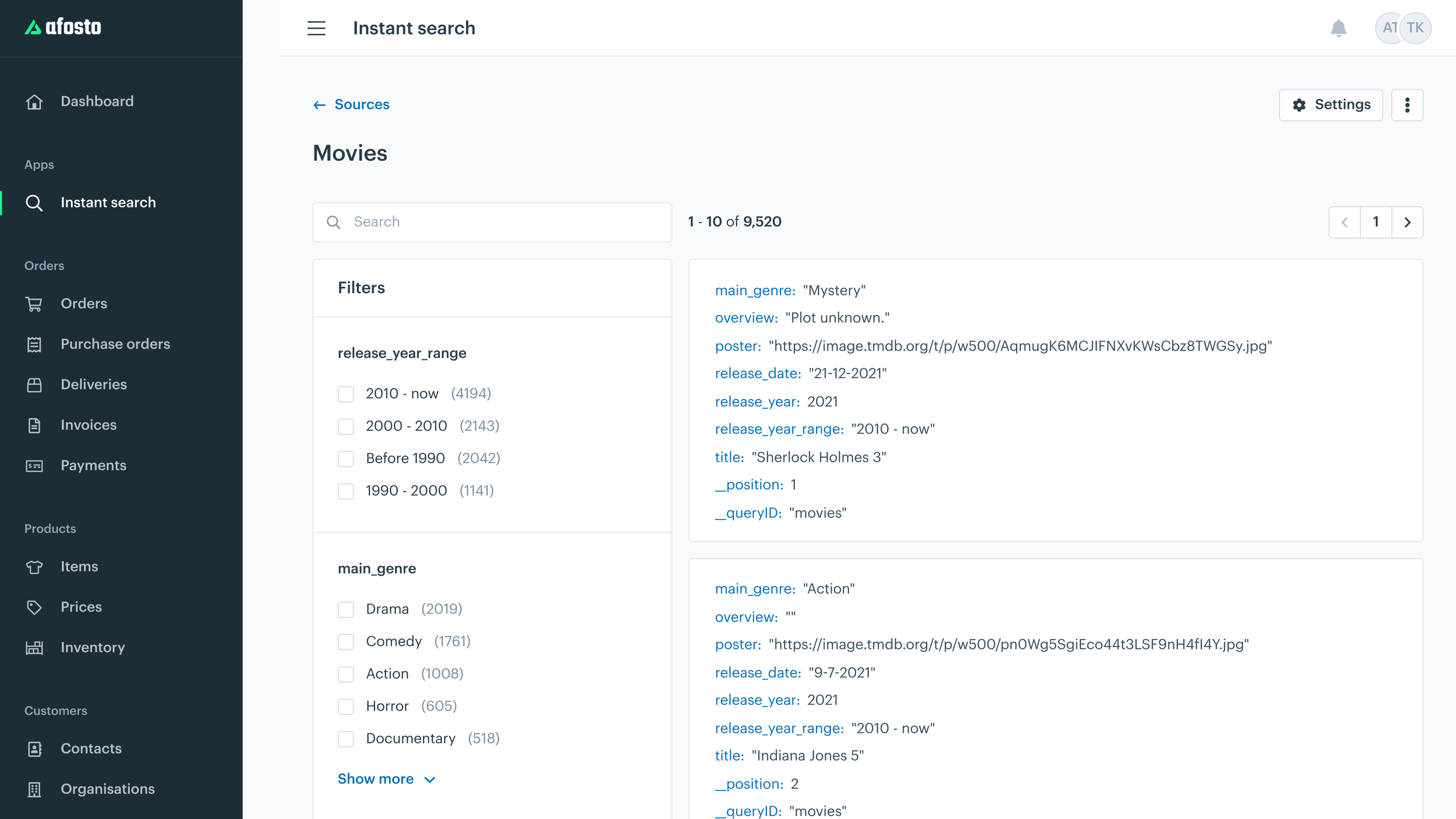Click the Contacts icon
Viewport: 1456px width, 819px height.
point(34,749)
